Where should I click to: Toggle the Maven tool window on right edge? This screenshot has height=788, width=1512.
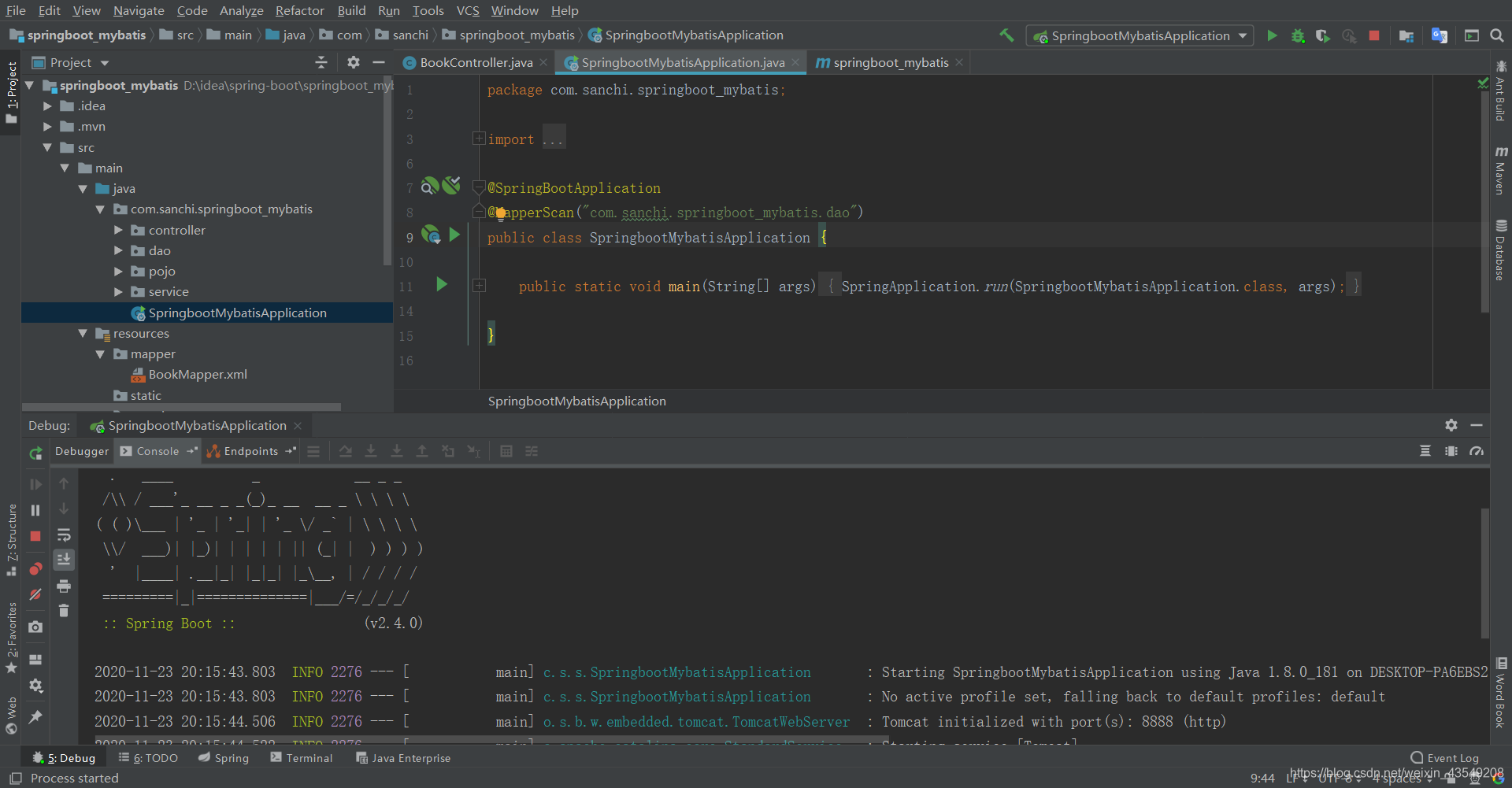(x=1501, y=169)
